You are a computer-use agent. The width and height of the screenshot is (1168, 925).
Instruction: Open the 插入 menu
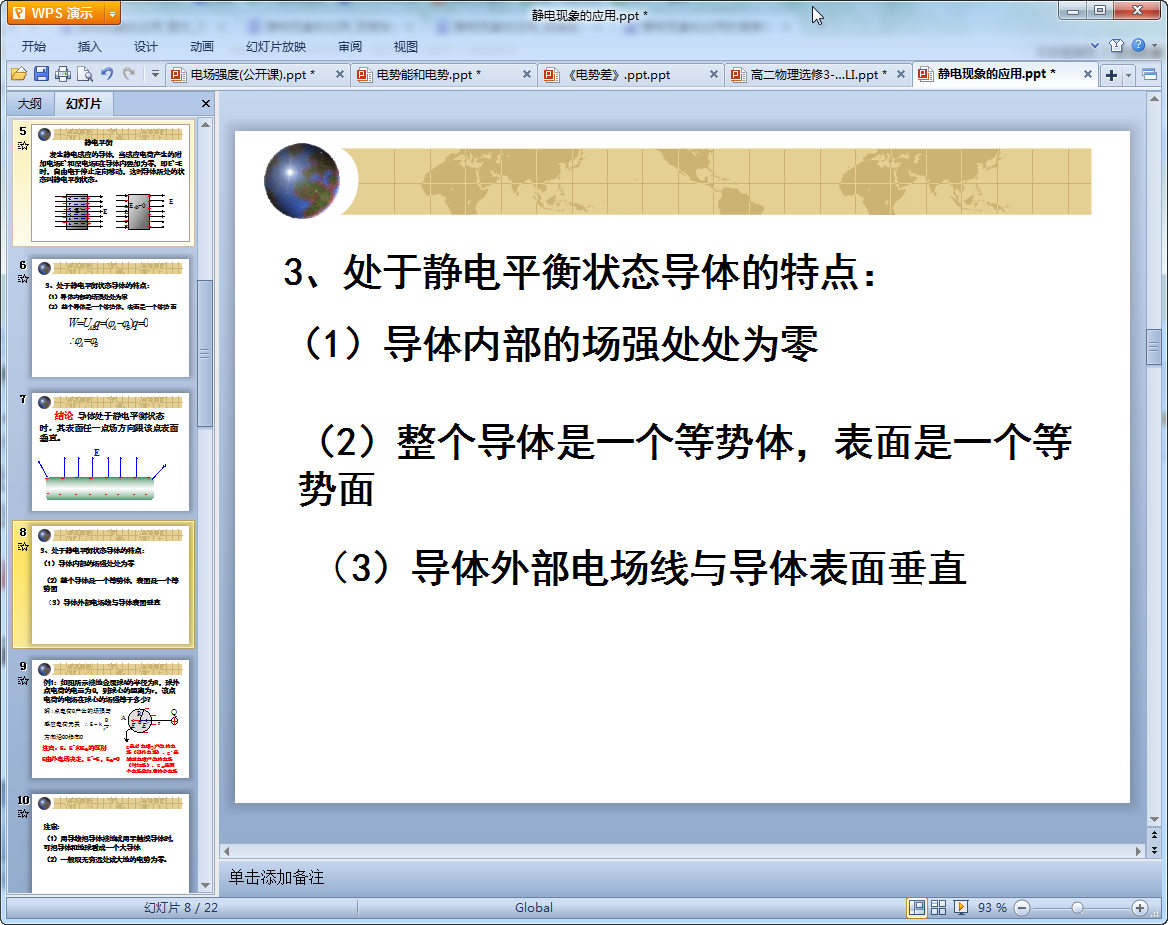pos(90,46)
